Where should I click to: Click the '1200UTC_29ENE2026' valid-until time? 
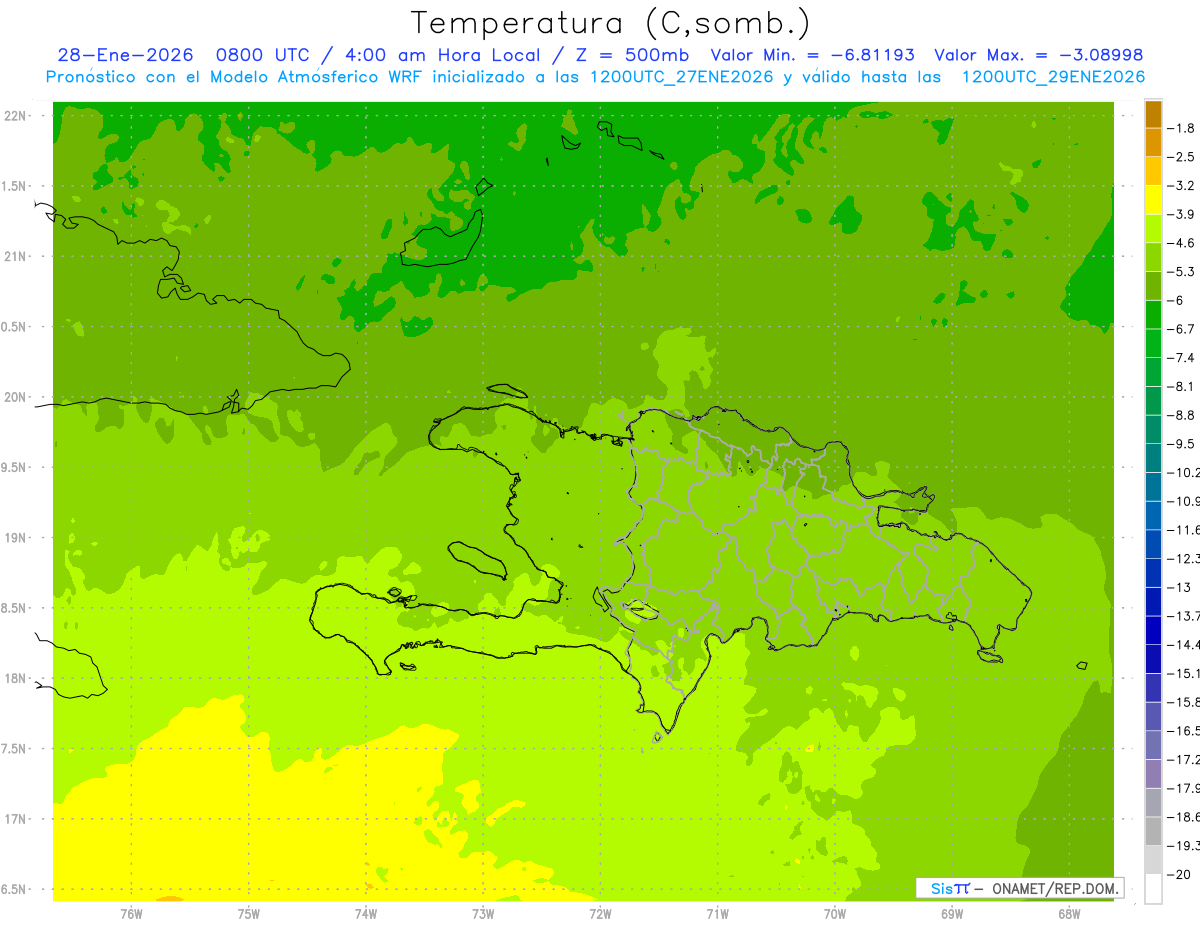(x=1053, y=77)
